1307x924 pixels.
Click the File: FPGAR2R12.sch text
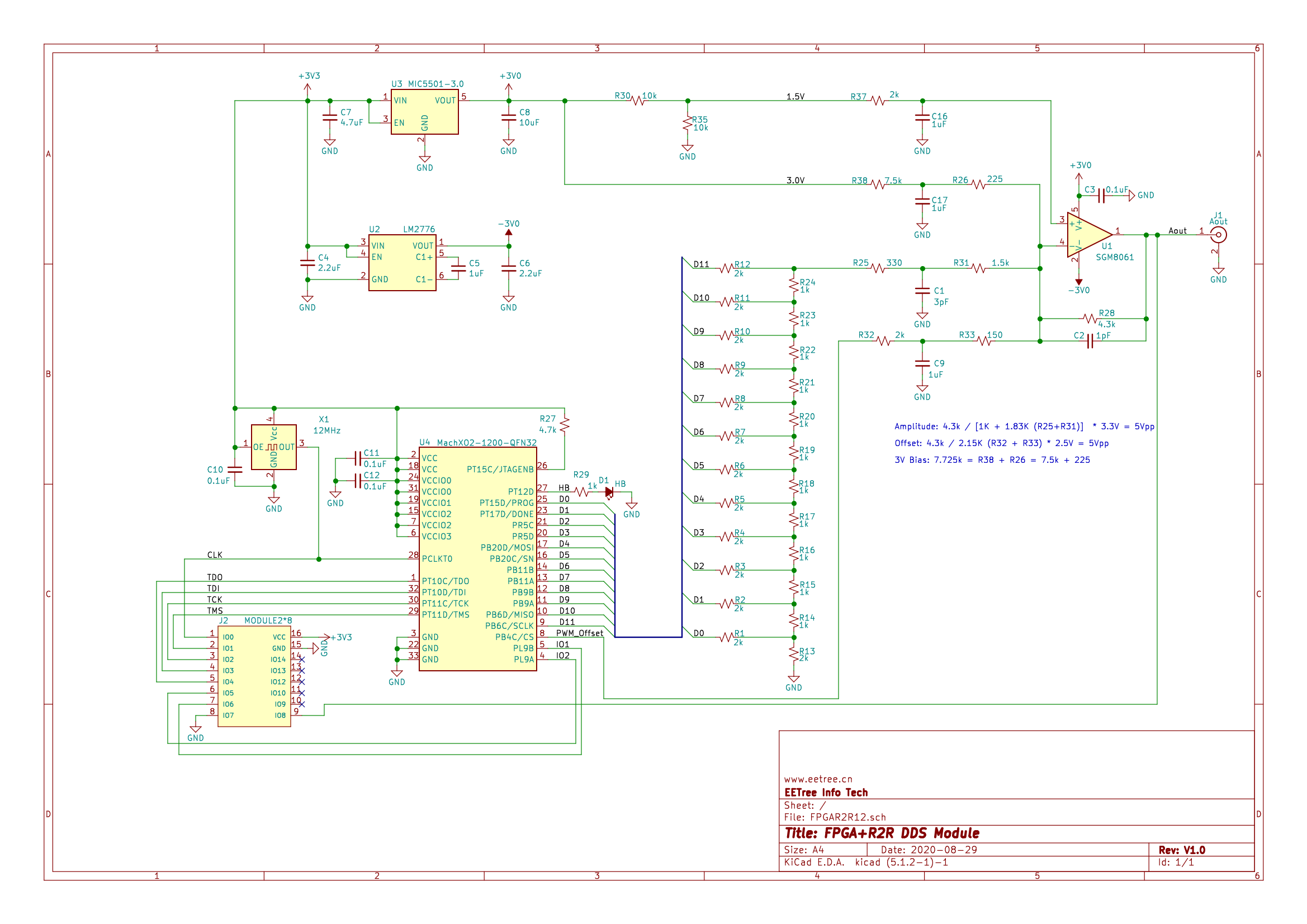[835, 817]
